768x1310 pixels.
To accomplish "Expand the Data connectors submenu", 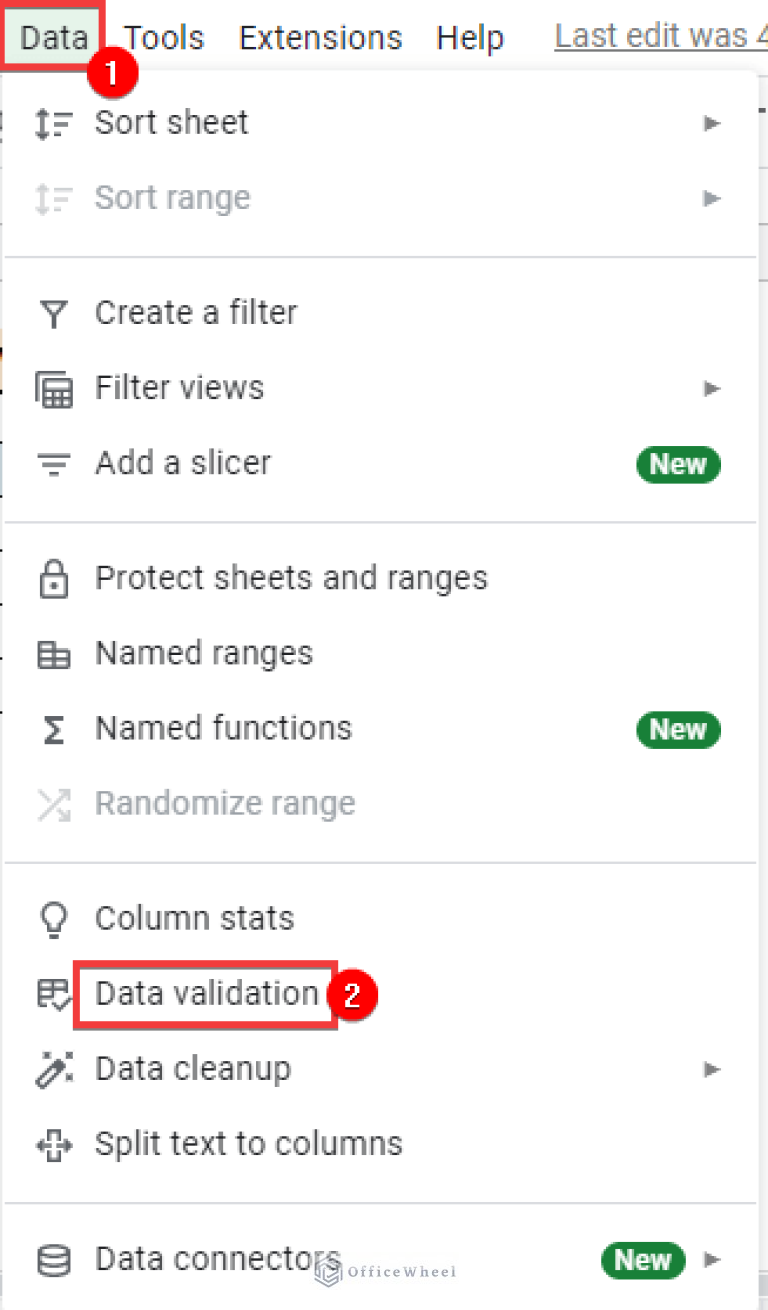I will click(712, 1260).
